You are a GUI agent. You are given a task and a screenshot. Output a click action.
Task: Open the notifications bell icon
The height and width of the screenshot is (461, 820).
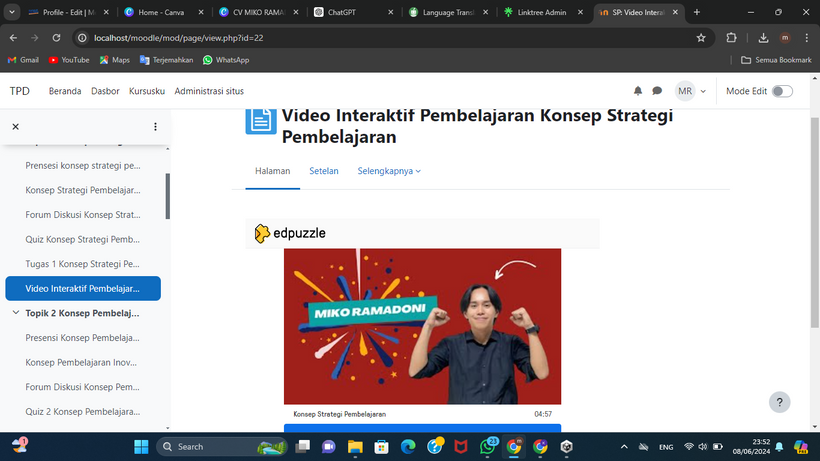tap(639, 91)
